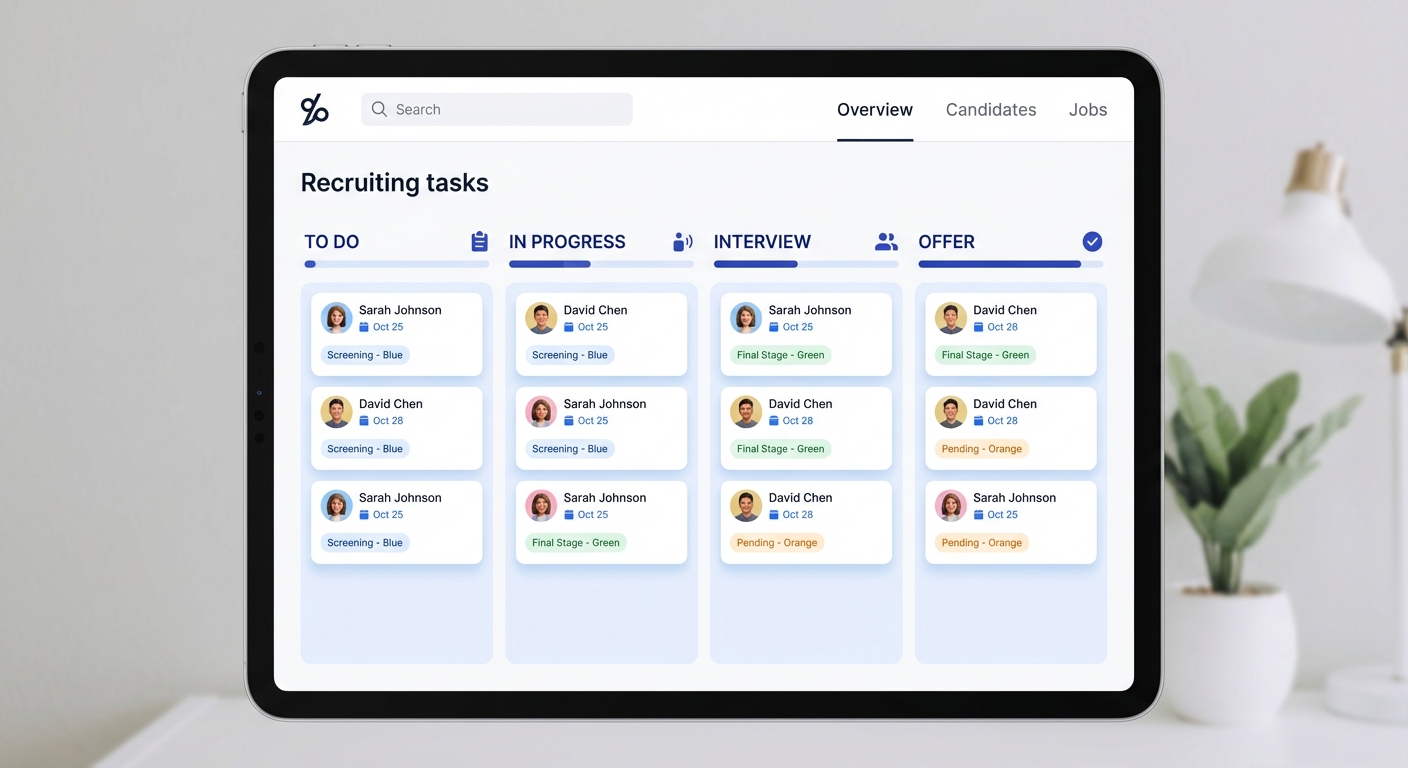Click the people icon beside INTERVIEW
The width and height of the screenshot is (1408, 768).
coord(886,242)
